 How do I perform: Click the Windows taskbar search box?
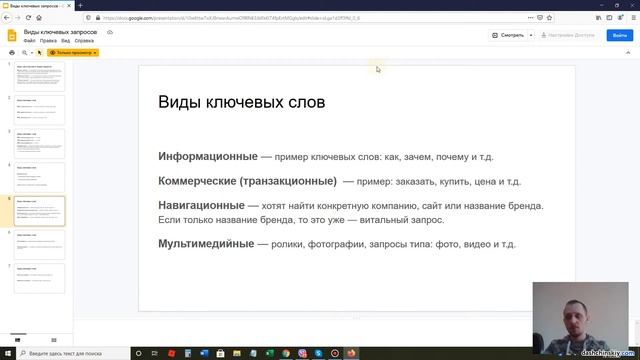click(x=73, y=353)
